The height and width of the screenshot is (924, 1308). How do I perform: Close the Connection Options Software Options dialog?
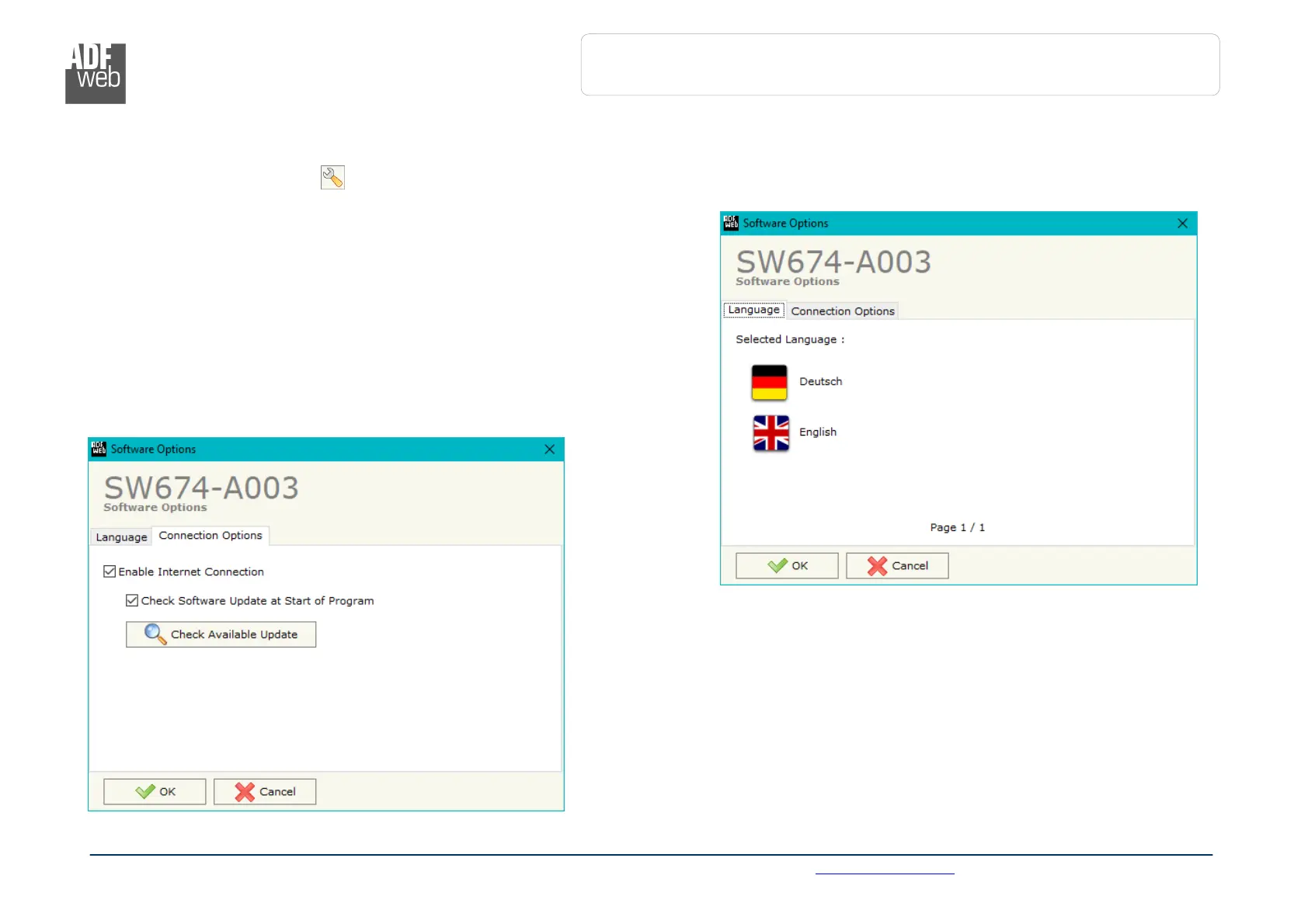(549, 450)
